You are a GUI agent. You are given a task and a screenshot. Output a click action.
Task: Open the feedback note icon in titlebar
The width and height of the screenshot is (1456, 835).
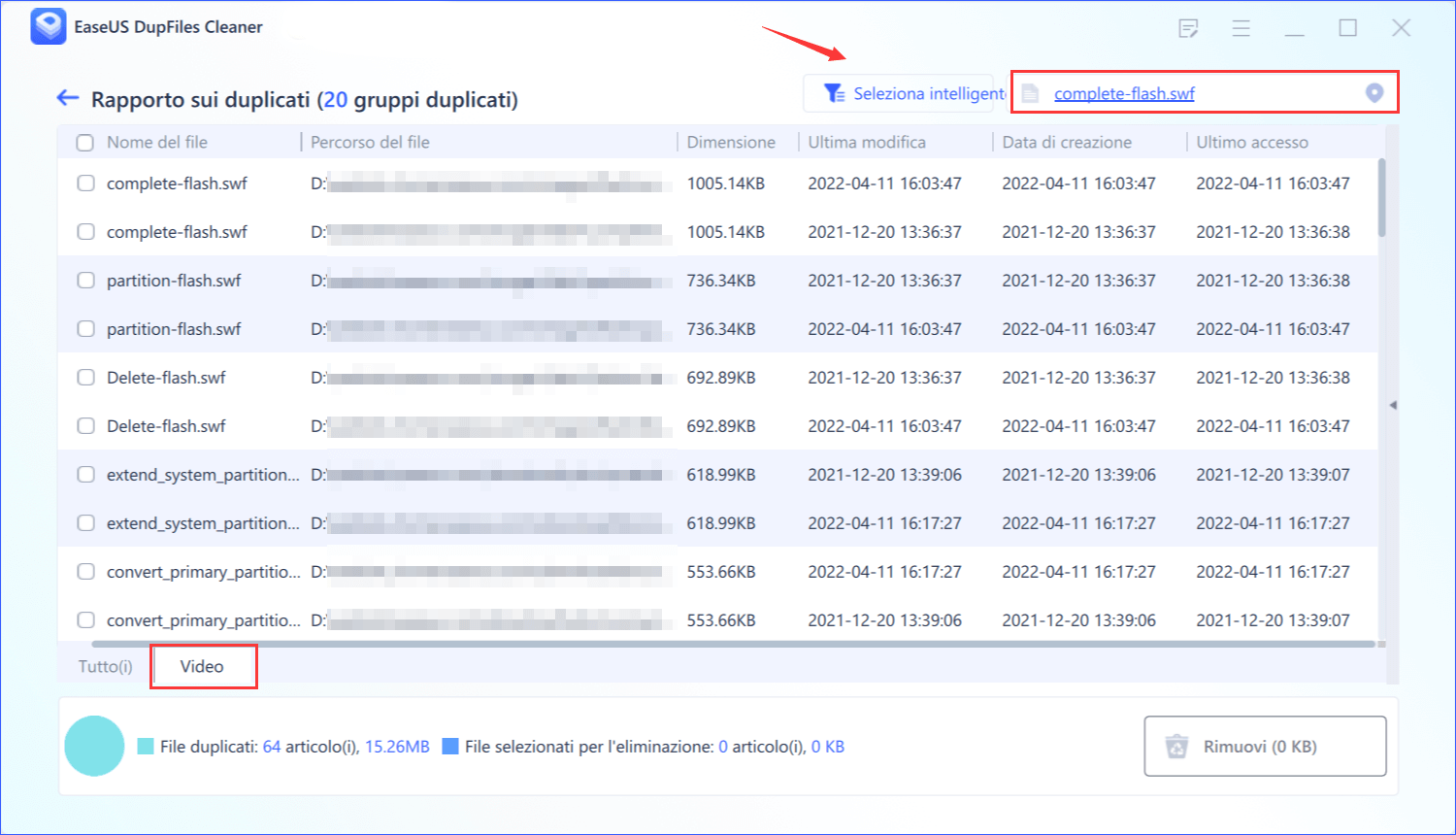[1188, 29]
